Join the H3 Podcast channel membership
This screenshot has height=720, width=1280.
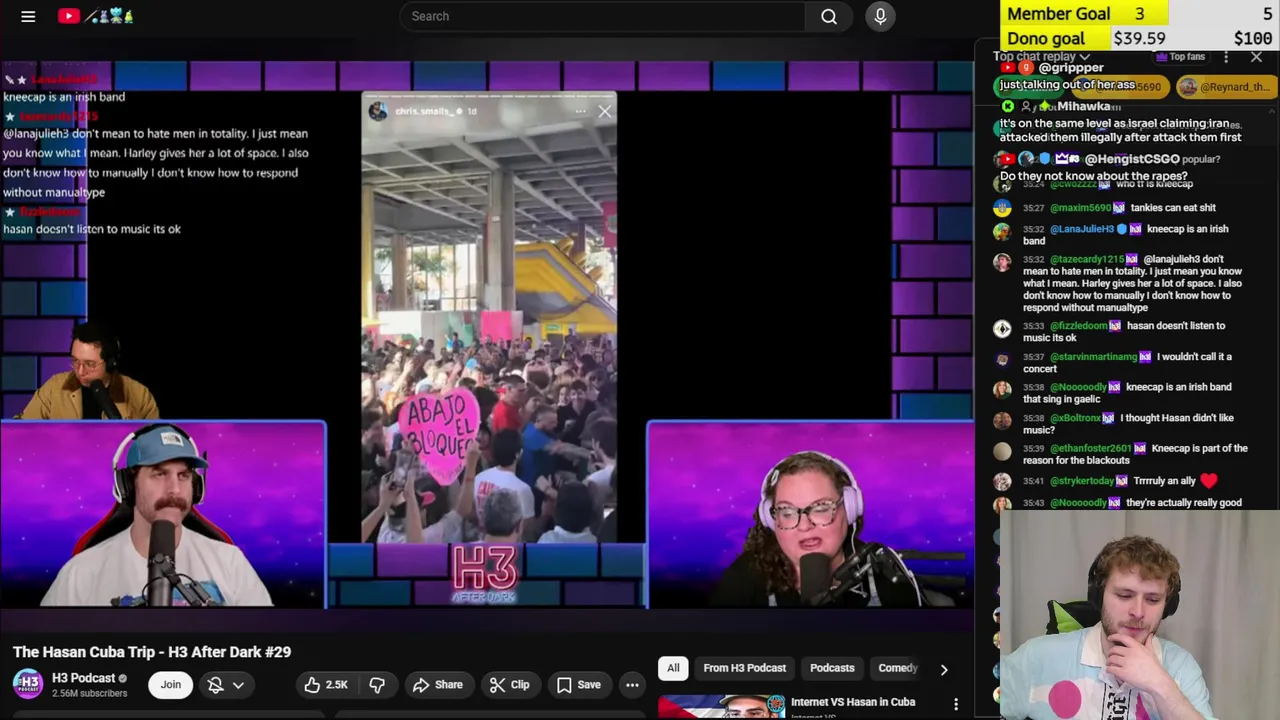tap(171, 685)
